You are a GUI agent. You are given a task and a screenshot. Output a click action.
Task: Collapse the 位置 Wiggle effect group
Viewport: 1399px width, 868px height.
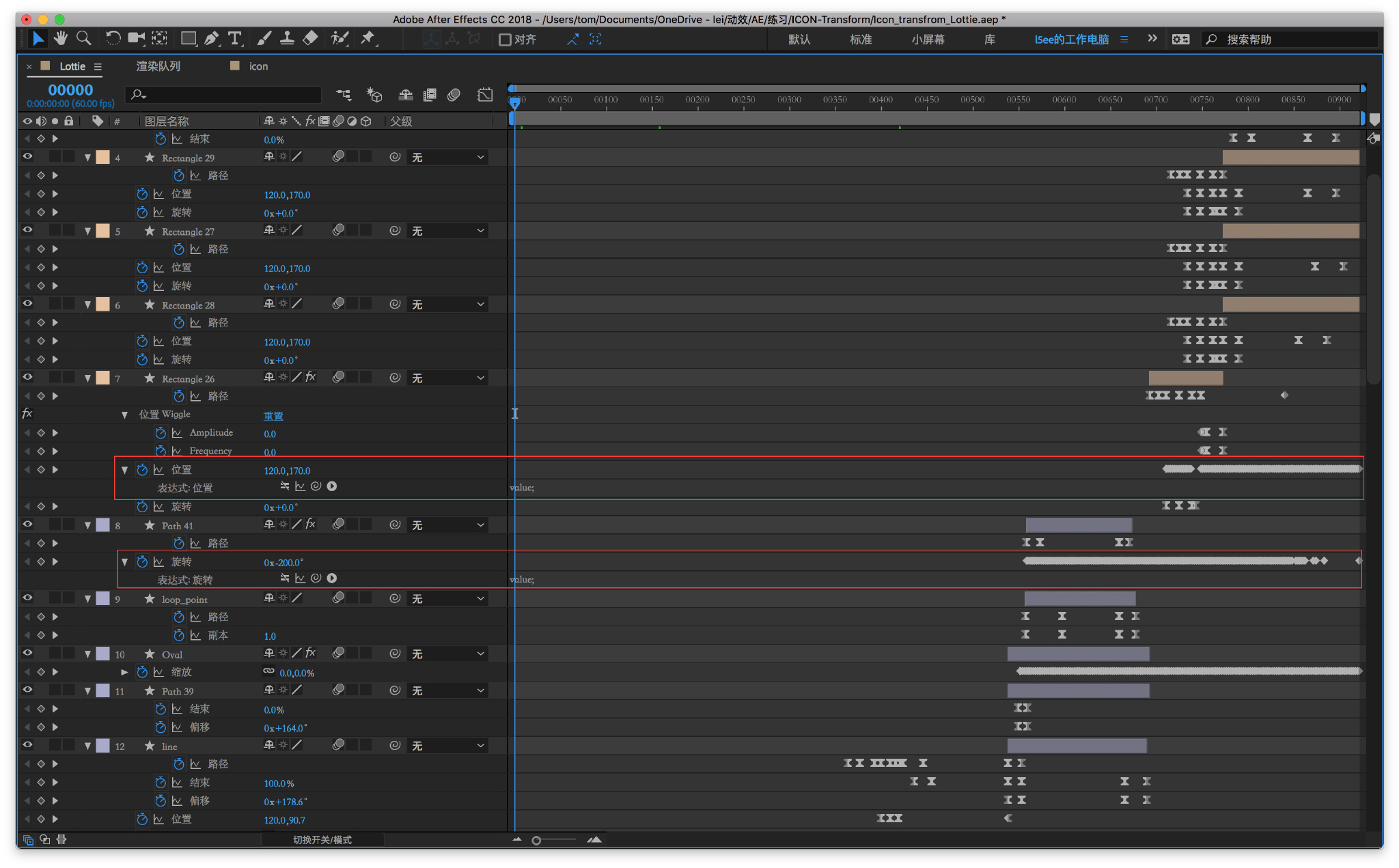point(124,415)
